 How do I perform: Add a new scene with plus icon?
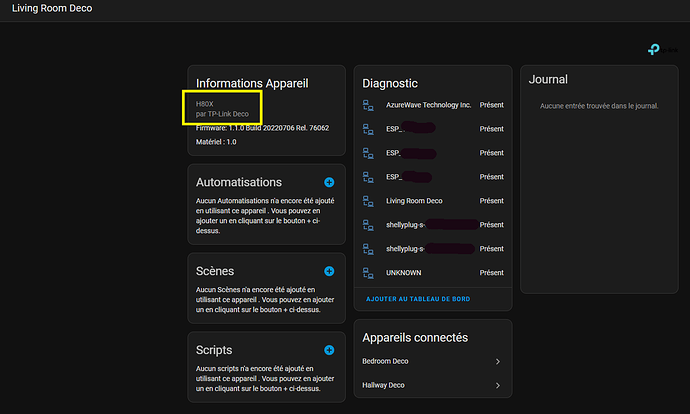[x=329, y=271]
